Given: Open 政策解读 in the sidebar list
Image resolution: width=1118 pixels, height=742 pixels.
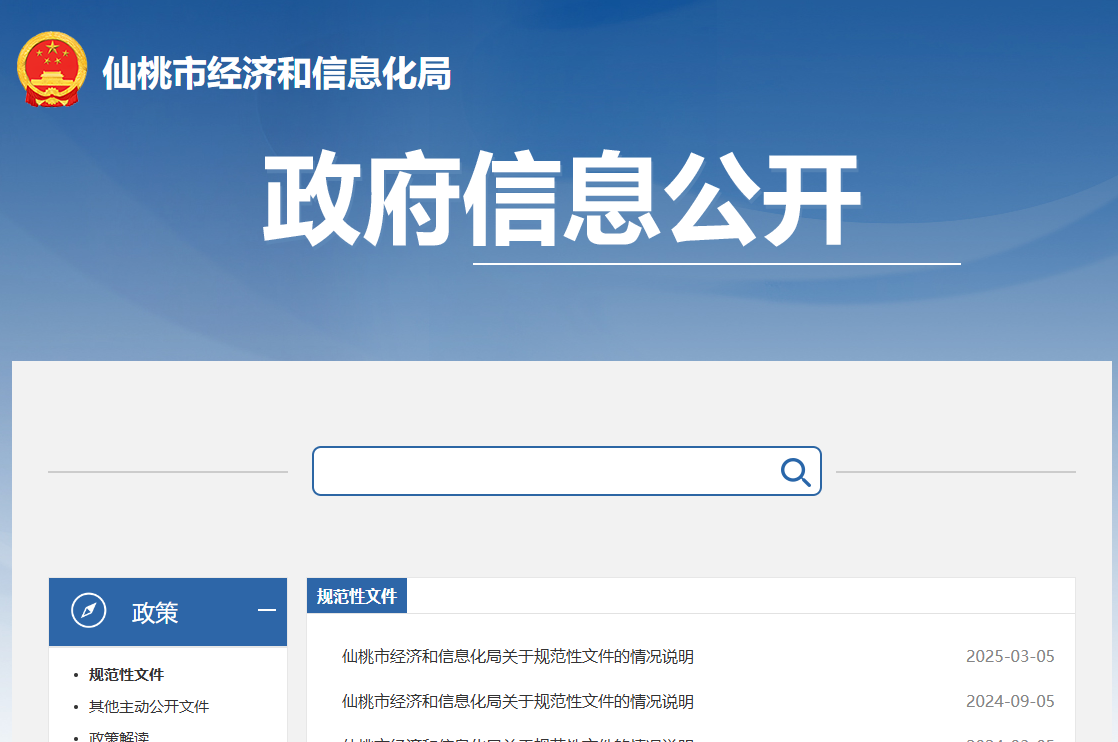Looking at the screenshot, I should pyautogui.click(x=119, y=736).
